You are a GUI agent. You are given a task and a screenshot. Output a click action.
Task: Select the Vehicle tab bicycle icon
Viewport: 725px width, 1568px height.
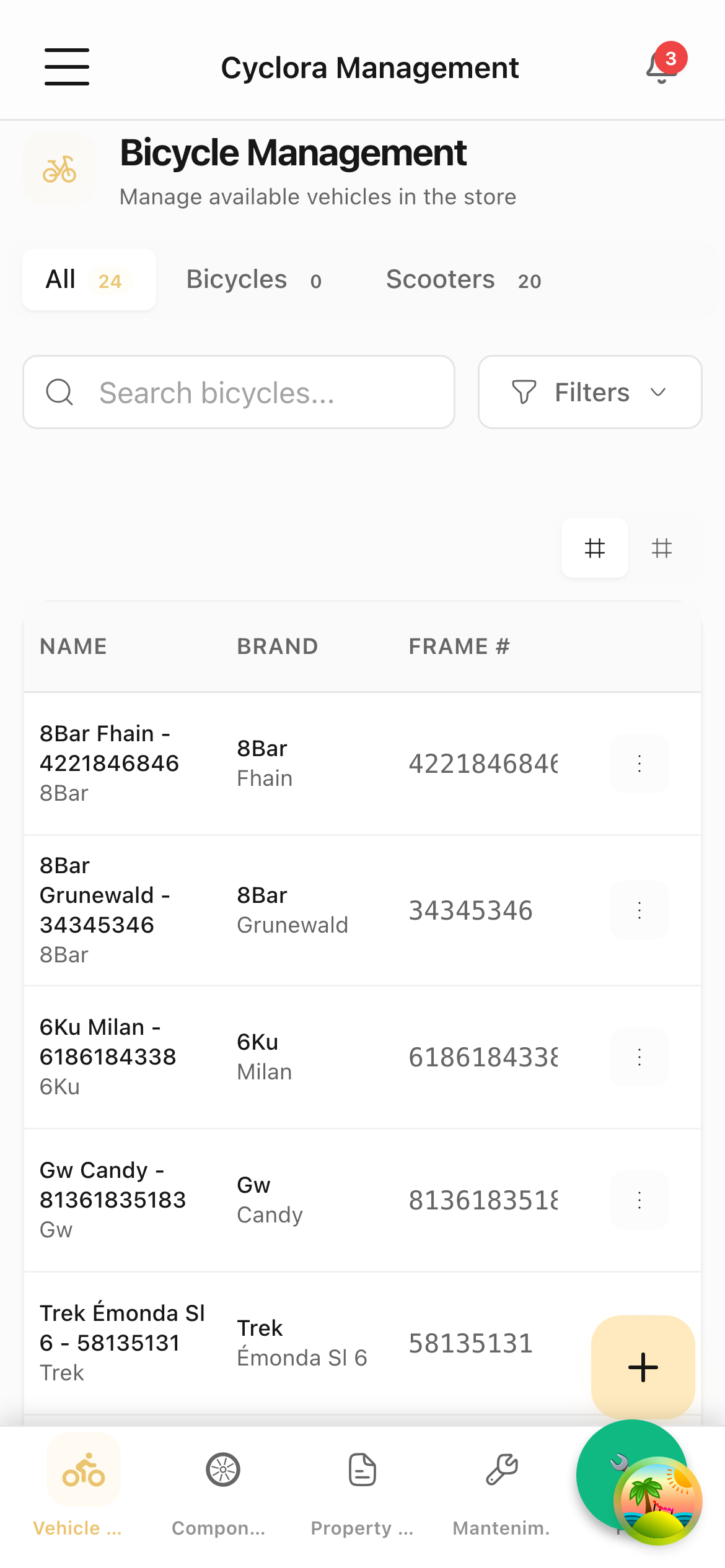tap(83, 1469)
